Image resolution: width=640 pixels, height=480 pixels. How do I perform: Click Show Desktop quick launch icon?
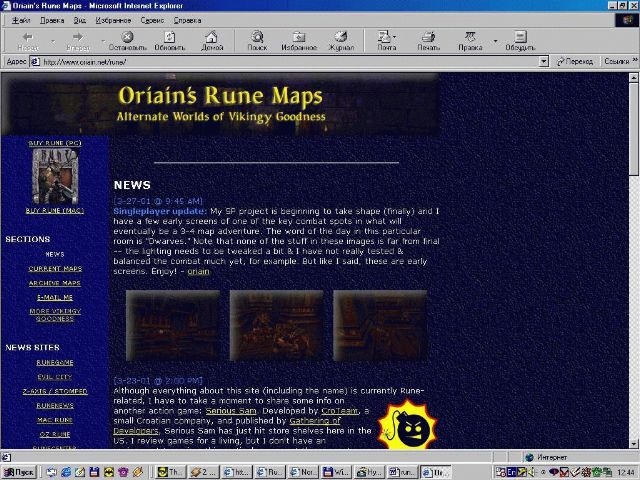click(51, 472)
